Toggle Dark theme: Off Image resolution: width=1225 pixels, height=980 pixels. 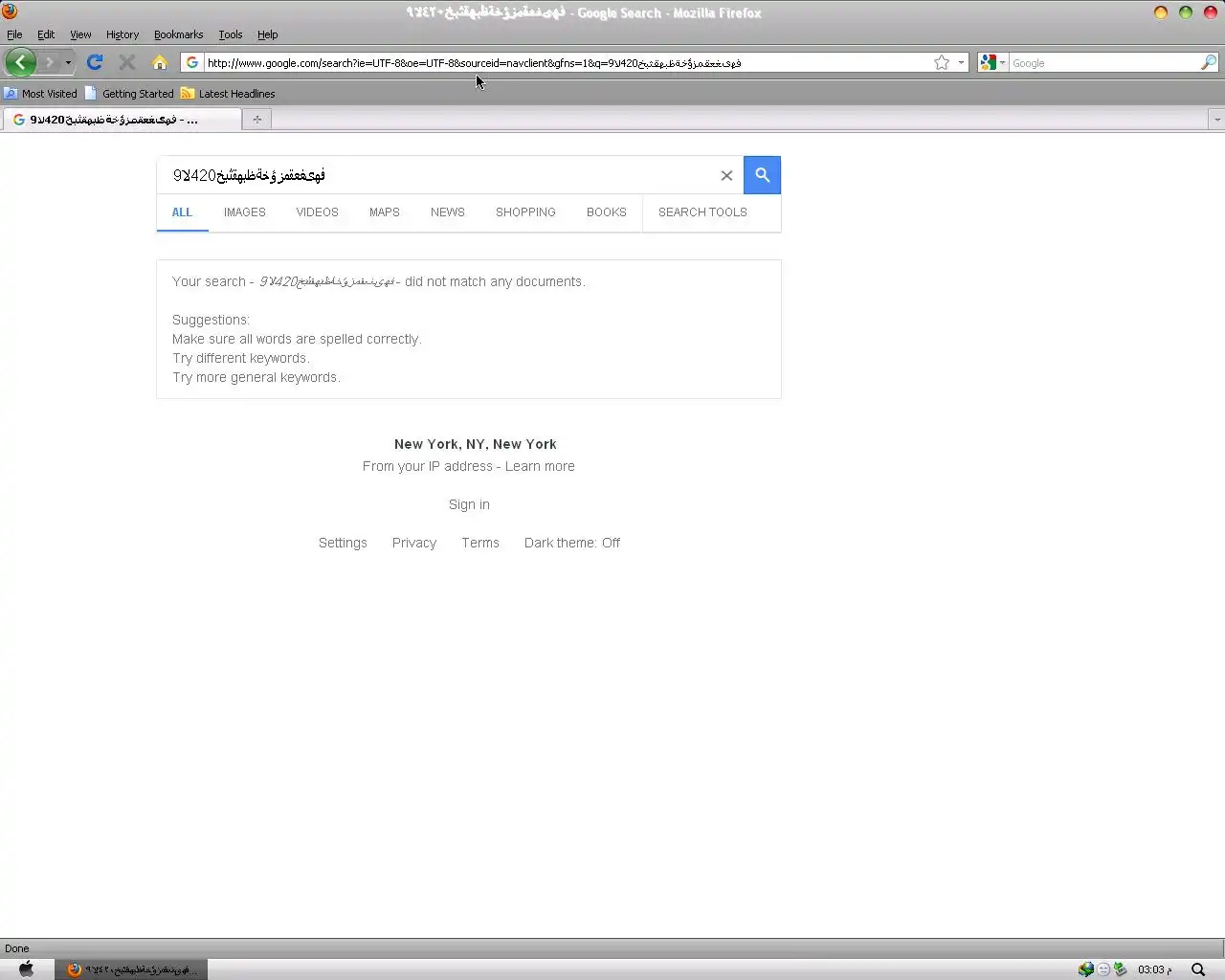coord(572,543)
